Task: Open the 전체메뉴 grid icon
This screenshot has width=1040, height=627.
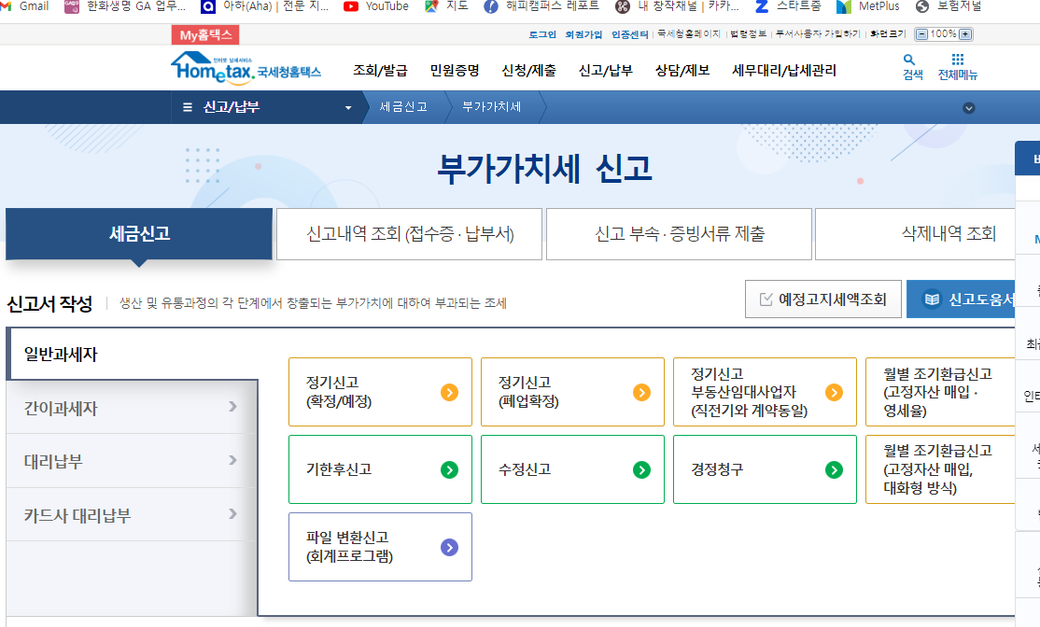Action: tap(957, 66)
